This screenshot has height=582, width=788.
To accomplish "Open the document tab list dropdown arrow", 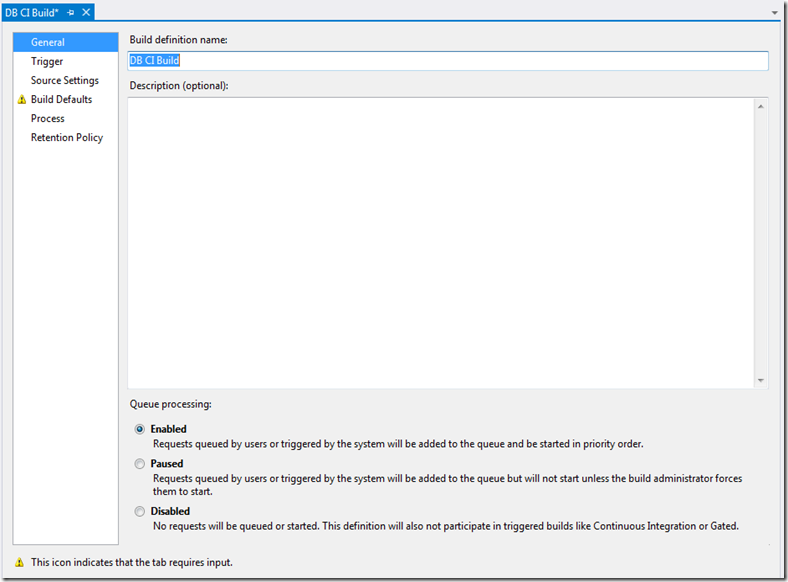I will (x=774, y=13).
